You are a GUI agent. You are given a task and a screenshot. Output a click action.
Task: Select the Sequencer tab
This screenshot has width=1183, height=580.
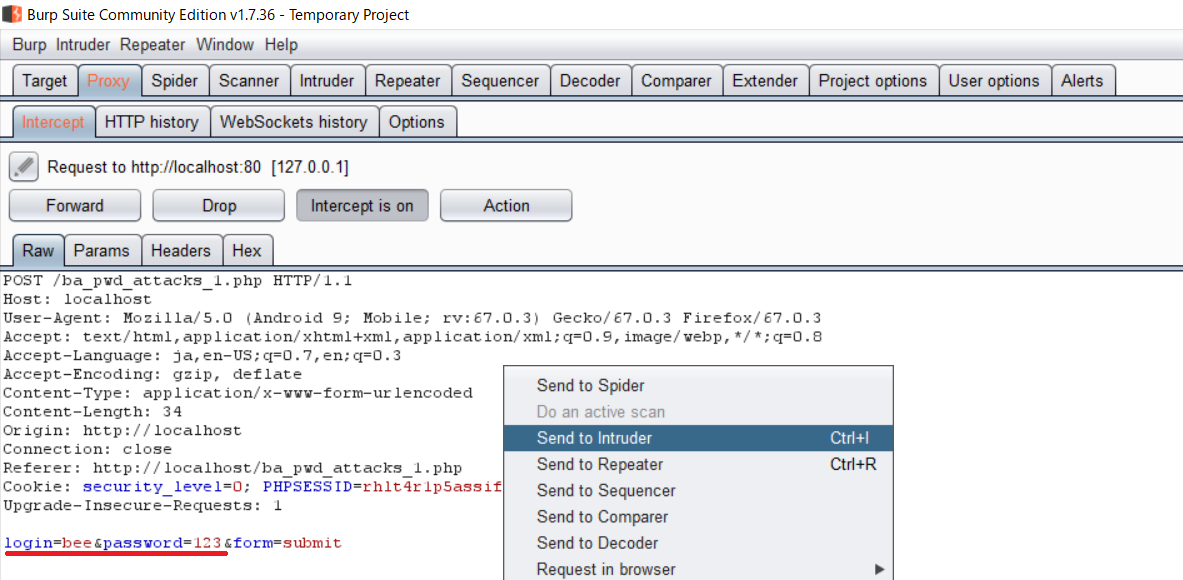tap(500, 81)
